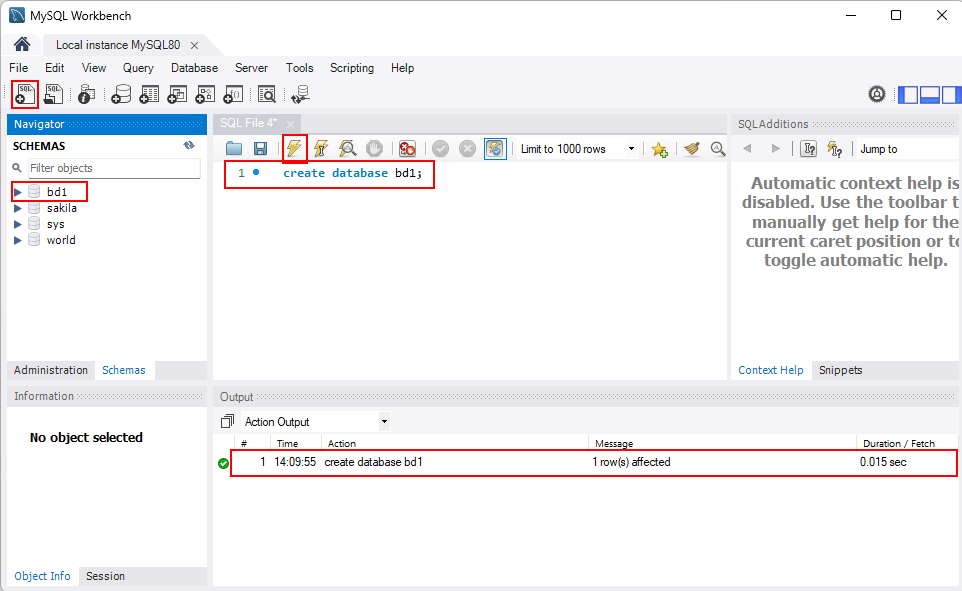Open find panel magnifier in editor toolbar
962x591 pixels.
click(x=717, y=149)
